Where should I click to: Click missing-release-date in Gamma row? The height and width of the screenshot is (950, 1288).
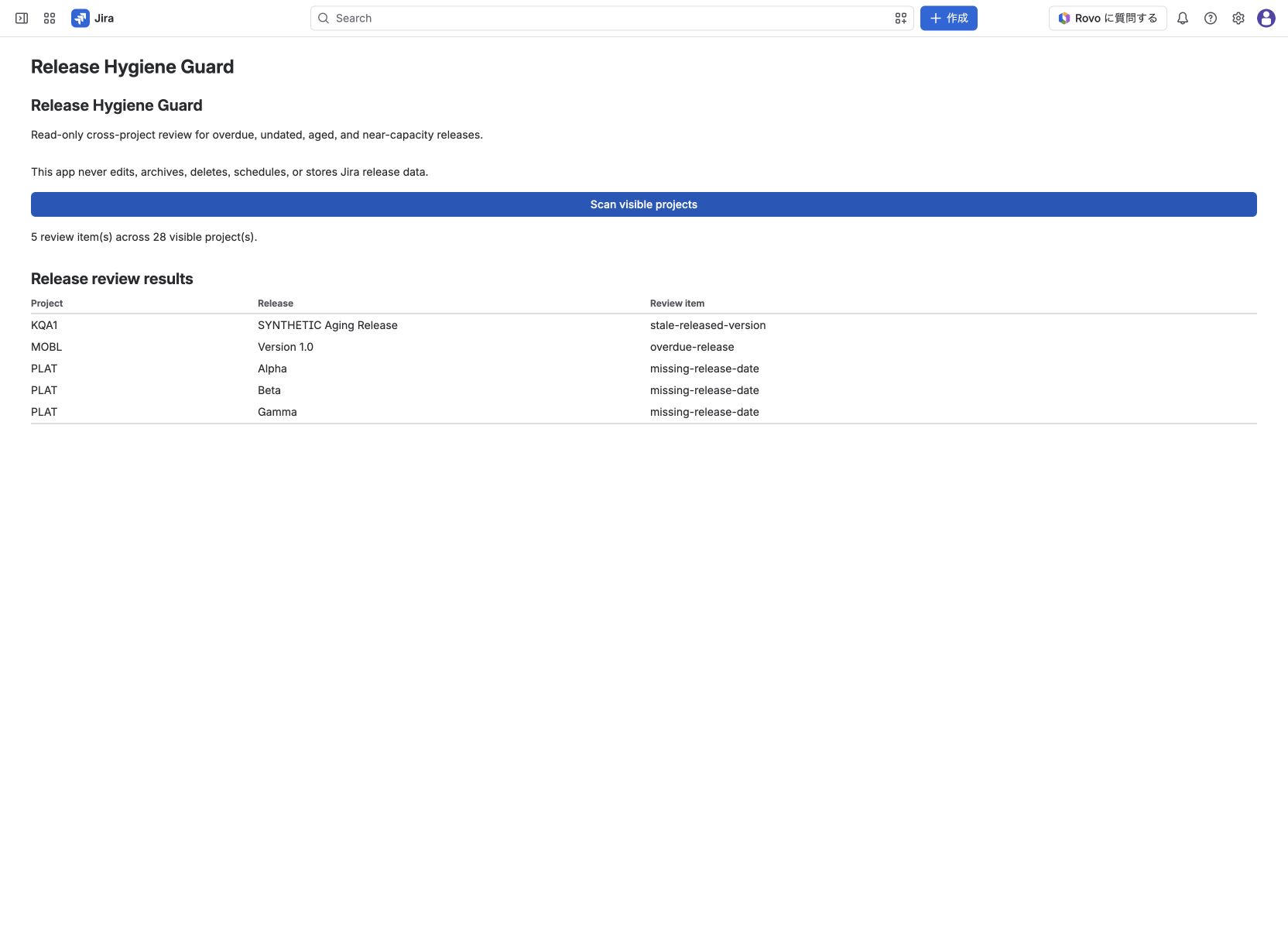[704, 412]
